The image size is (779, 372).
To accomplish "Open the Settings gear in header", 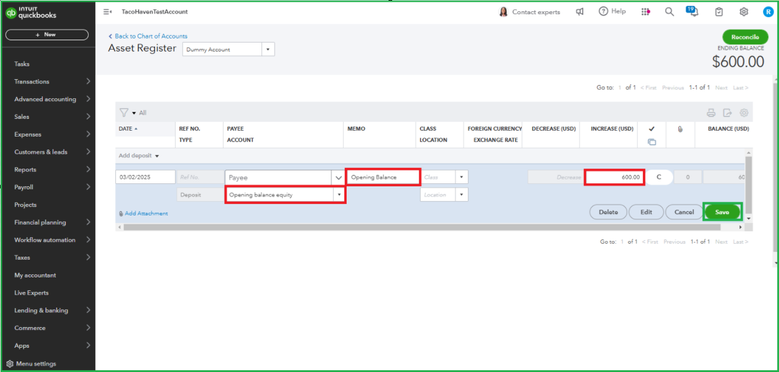I will (x=744, y=12).
